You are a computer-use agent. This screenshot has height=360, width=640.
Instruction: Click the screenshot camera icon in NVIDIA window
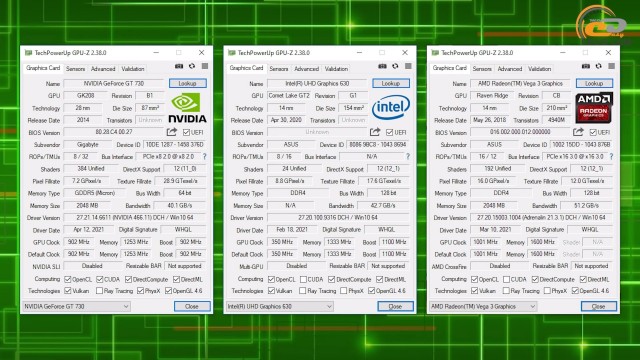pyautogui.click(x=179, y=66)
